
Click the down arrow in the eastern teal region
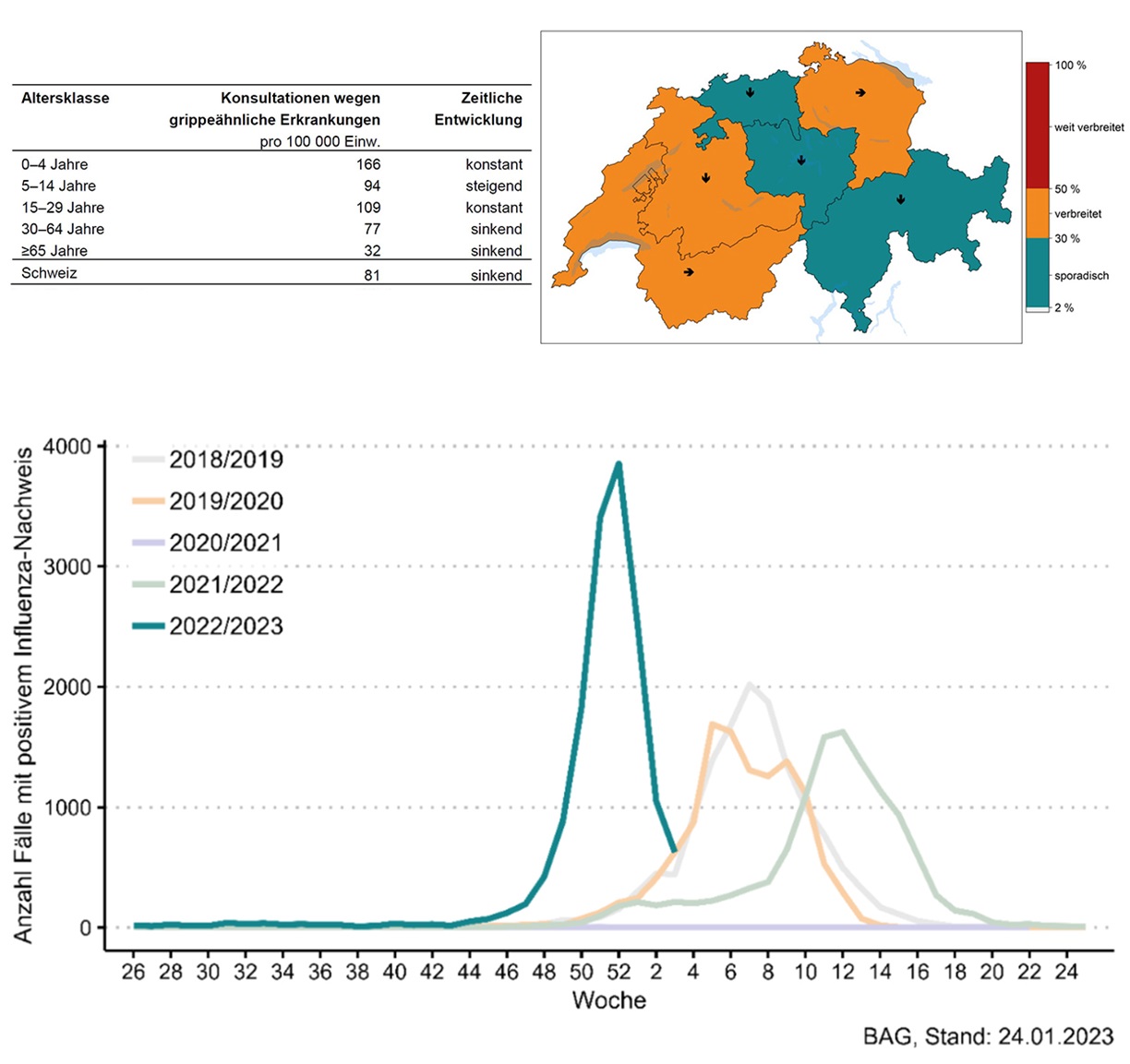(x=901, y=199)
